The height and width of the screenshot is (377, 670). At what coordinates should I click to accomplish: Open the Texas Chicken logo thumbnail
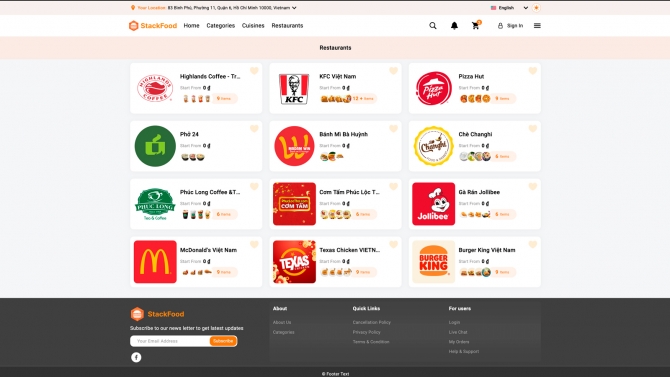[x=294, y=262]
